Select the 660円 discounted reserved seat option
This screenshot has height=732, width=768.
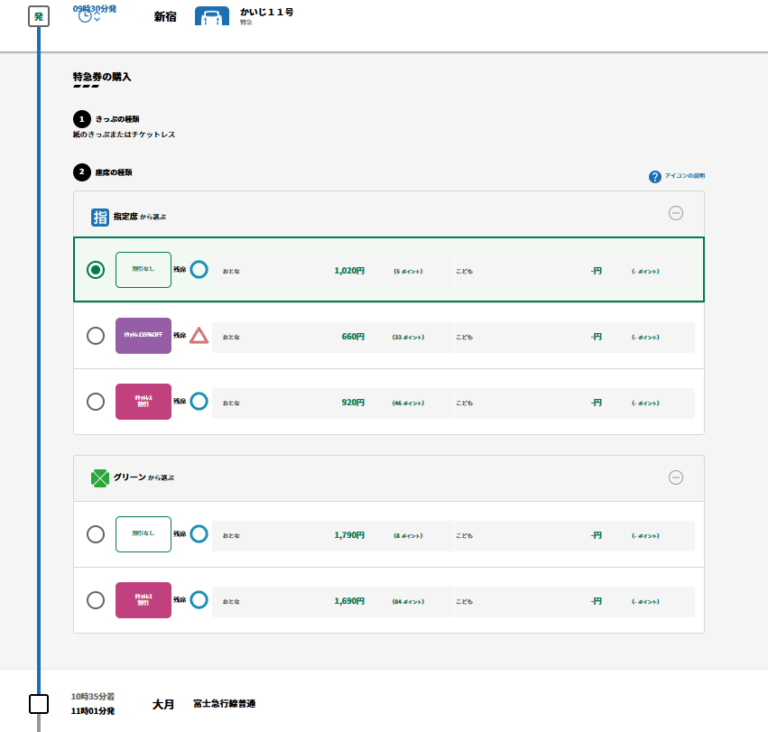(96, 336)
